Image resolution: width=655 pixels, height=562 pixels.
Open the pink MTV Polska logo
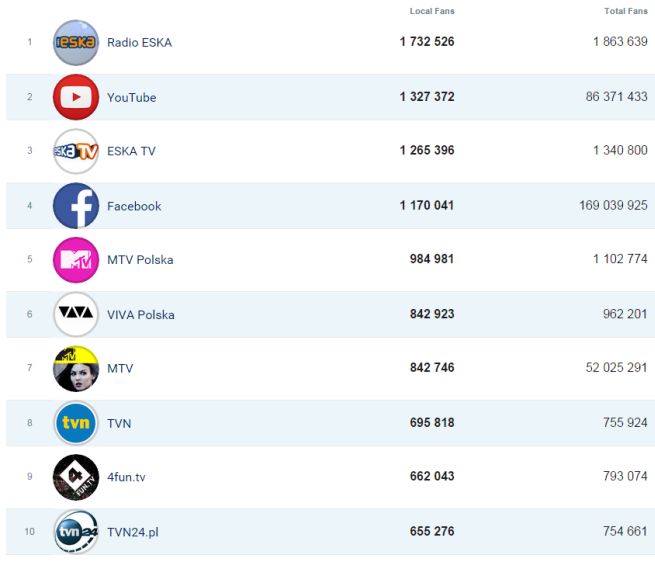76,260
